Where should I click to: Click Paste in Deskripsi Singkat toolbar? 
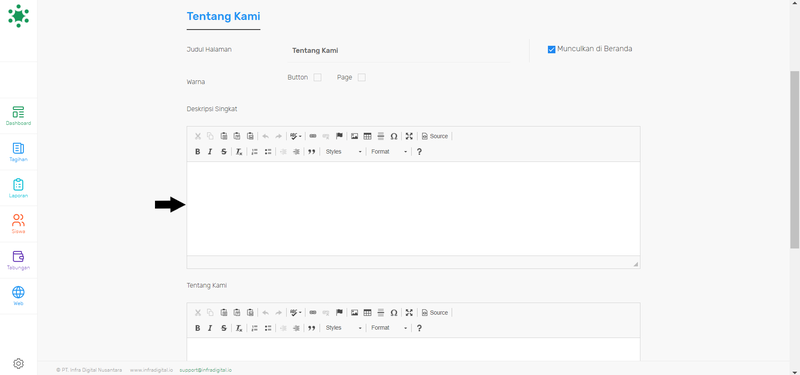click(x=223, y=136)
